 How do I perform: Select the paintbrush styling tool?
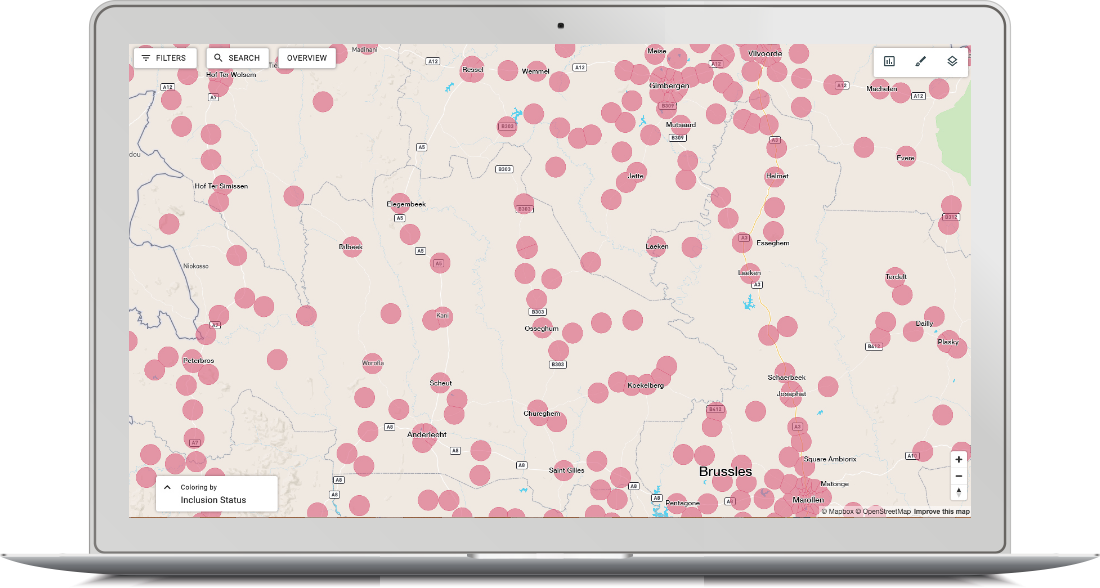click(920, 61)
